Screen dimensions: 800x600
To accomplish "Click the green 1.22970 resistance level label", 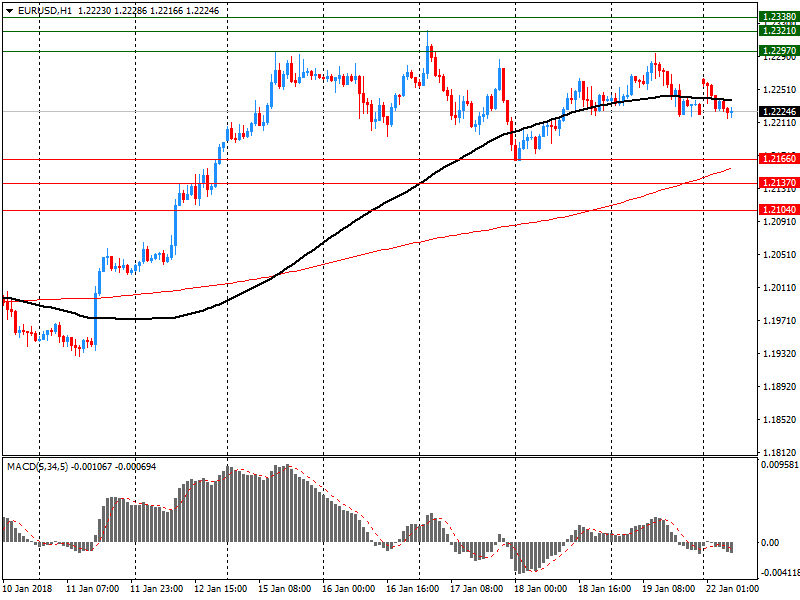I will tap(779, 51).
